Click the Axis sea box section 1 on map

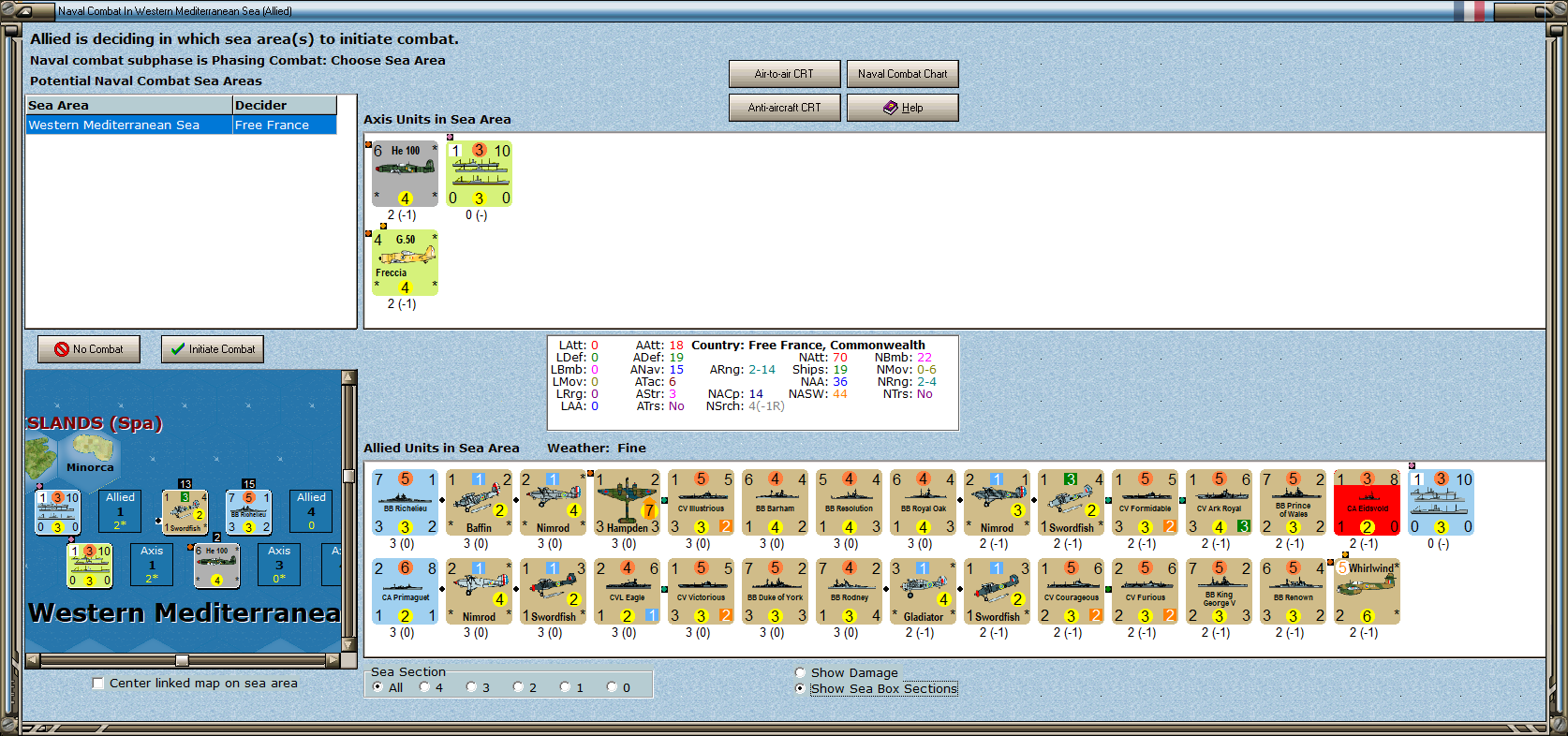(152, 565)
